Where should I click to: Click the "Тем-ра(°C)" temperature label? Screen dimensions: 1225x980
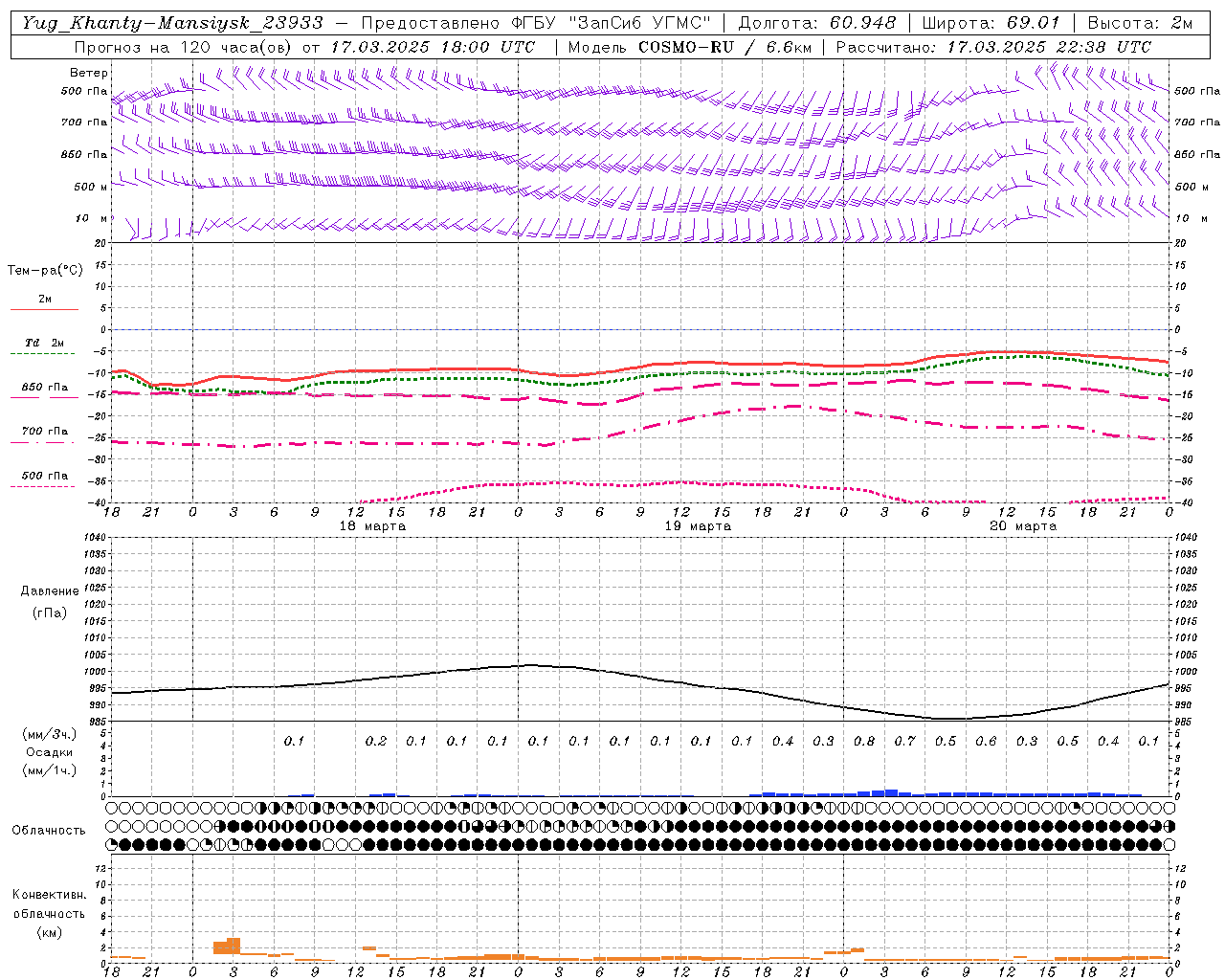click(x=45, y=271)
